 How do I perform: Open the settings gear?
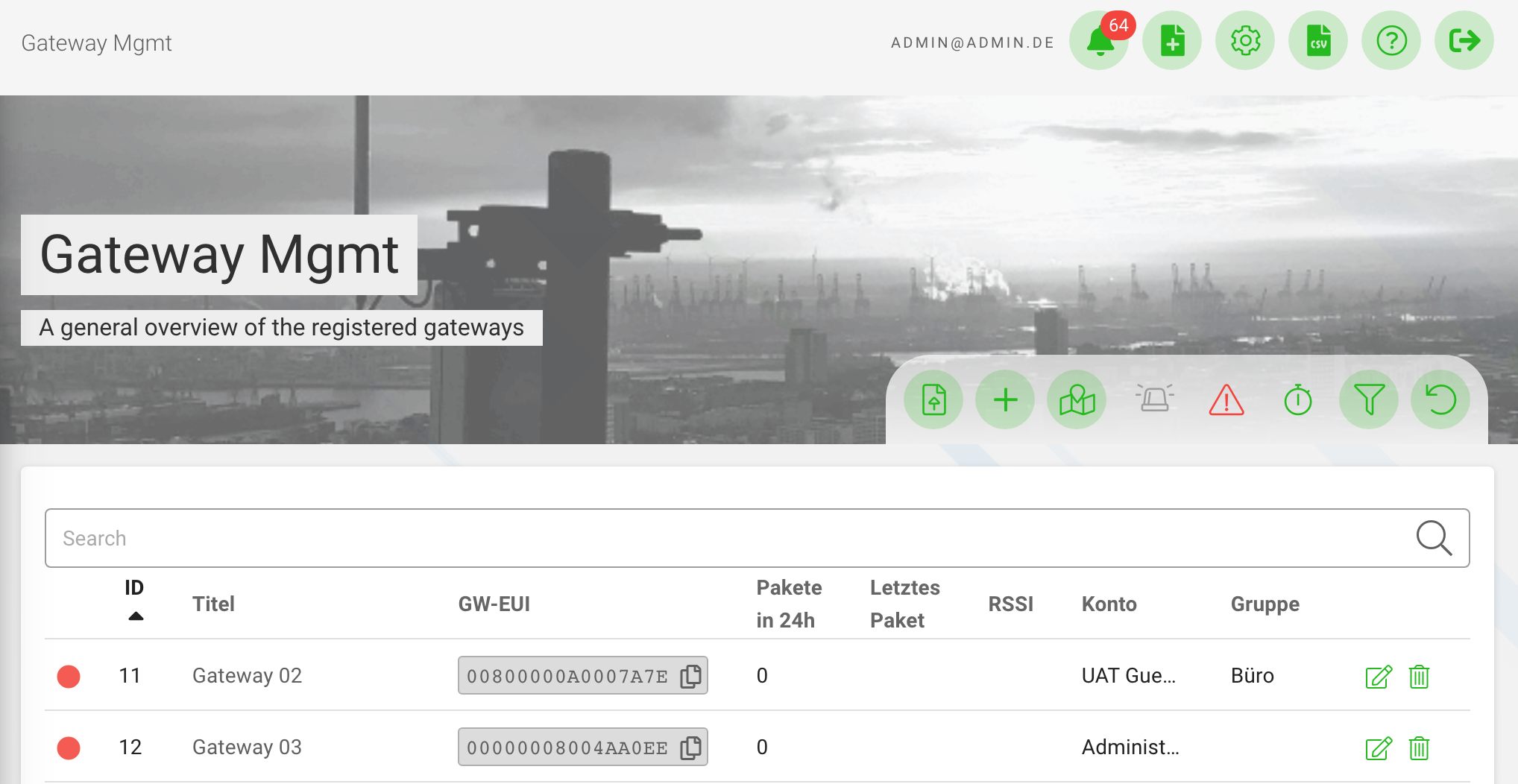(1244, 41)
